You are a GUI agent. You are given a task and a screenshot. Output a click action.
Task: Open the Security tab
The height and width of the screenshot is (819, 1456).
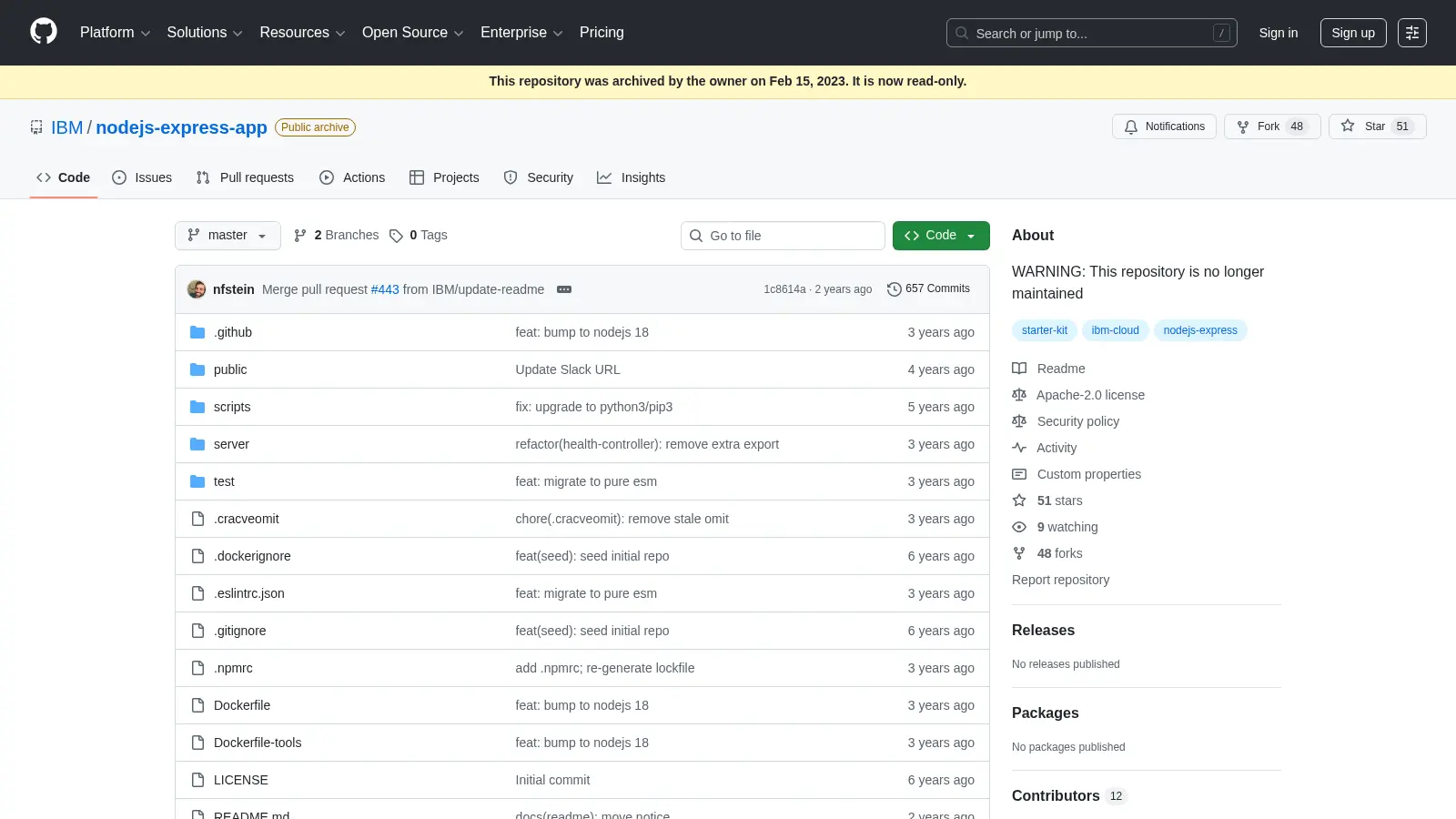[x=539, y=177]
